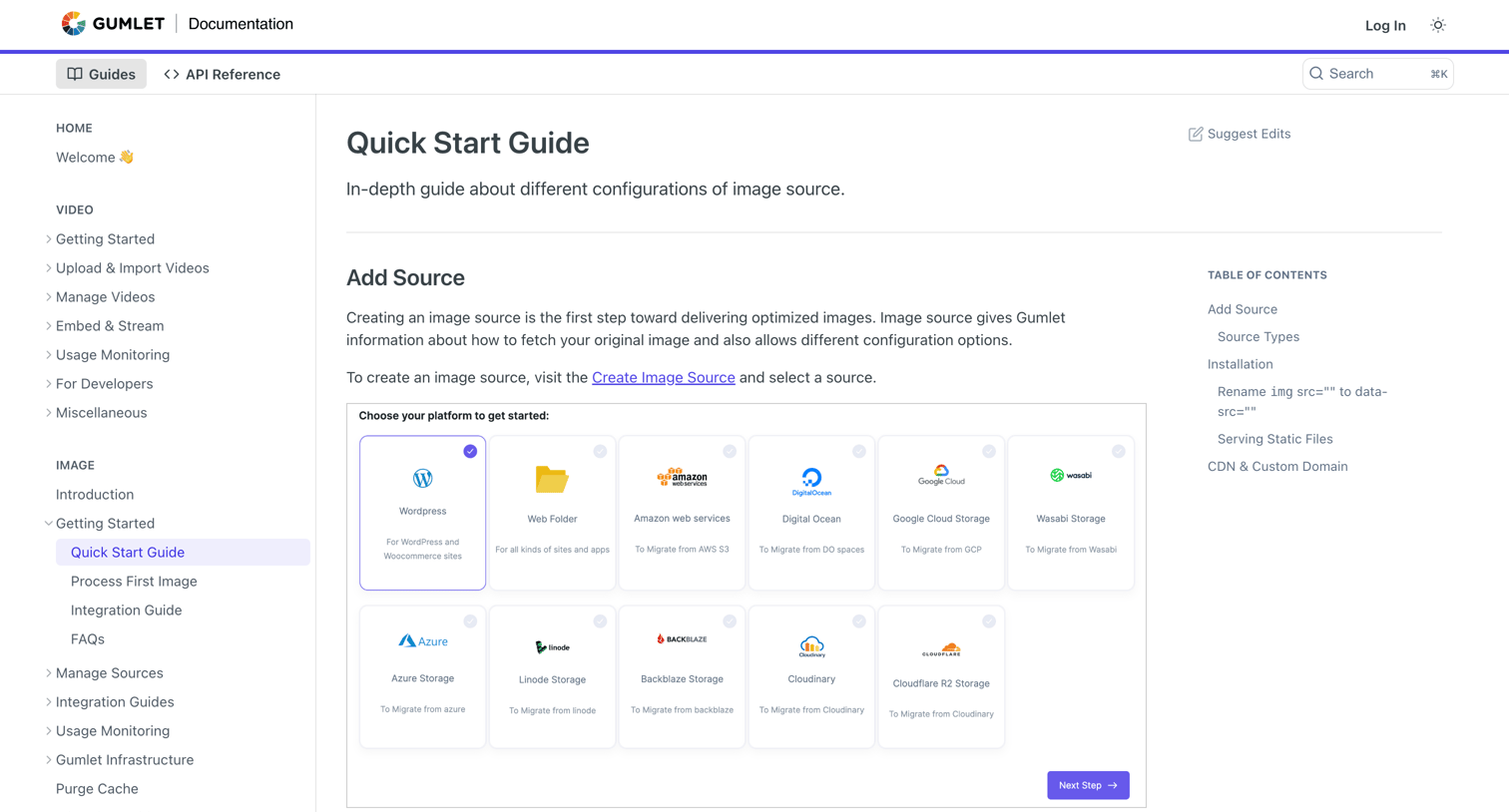Click the Log In link
The height and width of the screenshot is (812, 1509).
(1385, 25)
